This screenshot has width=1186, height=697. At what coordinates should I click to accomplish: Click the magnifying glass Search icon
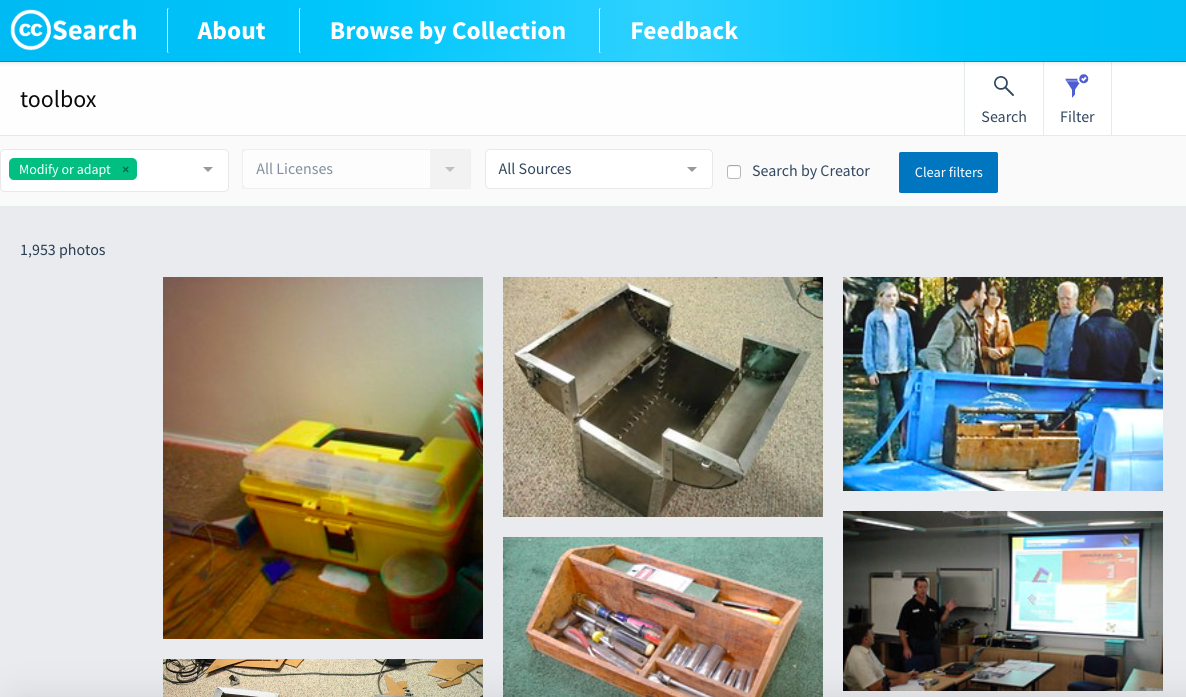click(x=1004, y=86)
